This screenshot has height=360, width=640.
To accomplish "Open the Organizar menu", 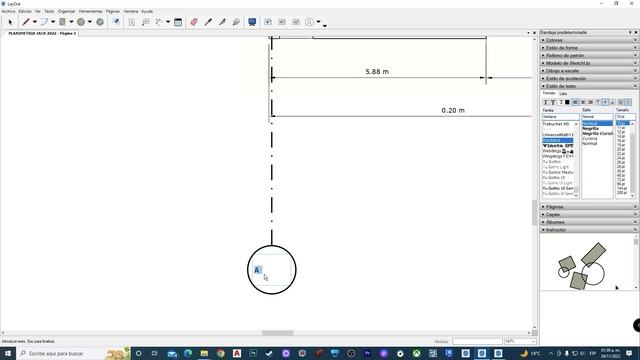I will point(66,11).
